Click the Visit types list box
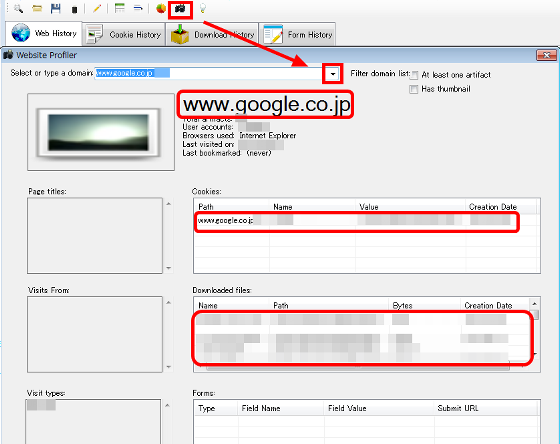This screenshot has height=444, width=560. click(x=93, y=421)
